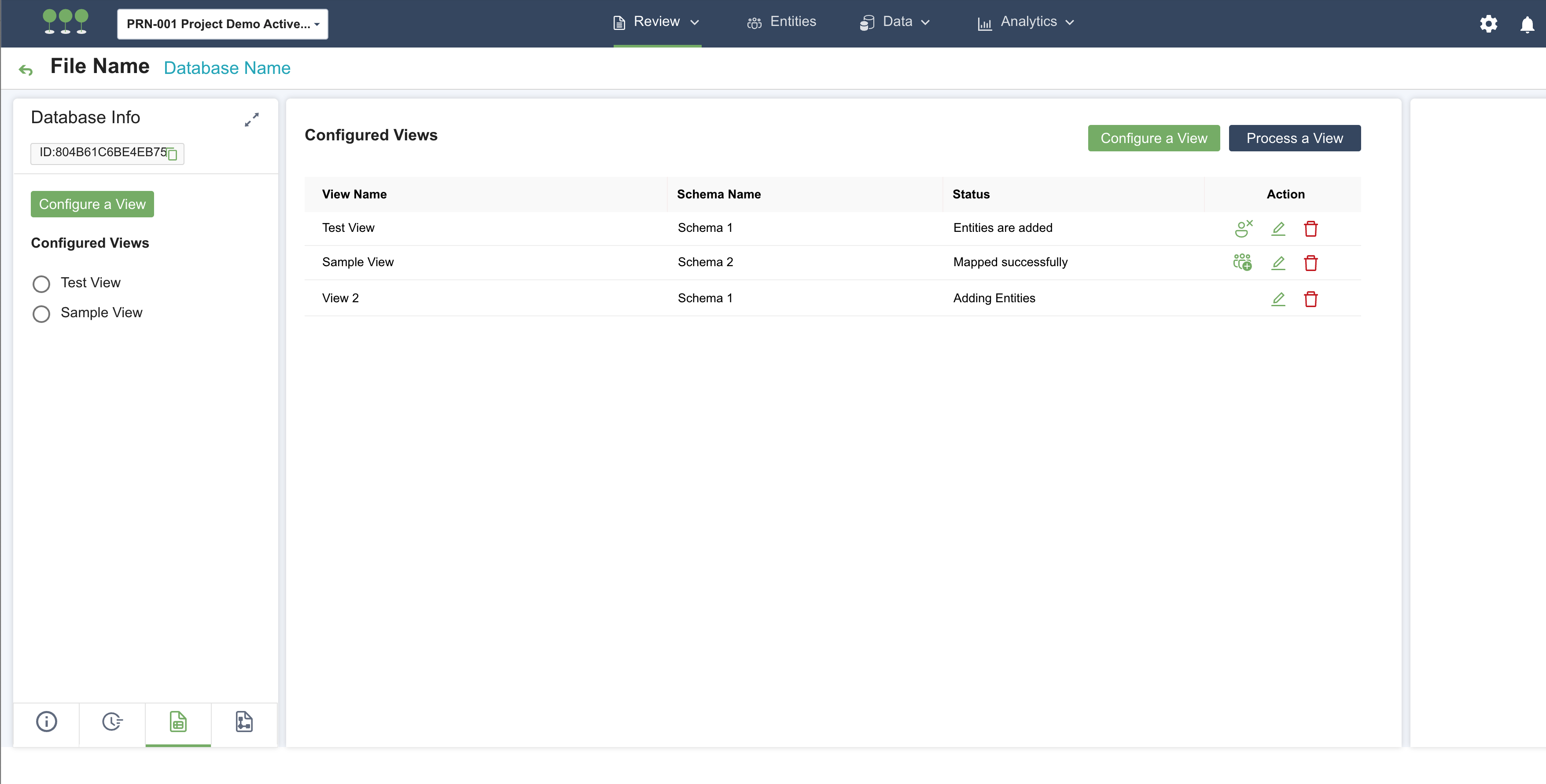Image resolution: width=1546 pixels, height=784 pixels.
Task: Open the schema diagram icon in the sidebar
Action: 244,722
